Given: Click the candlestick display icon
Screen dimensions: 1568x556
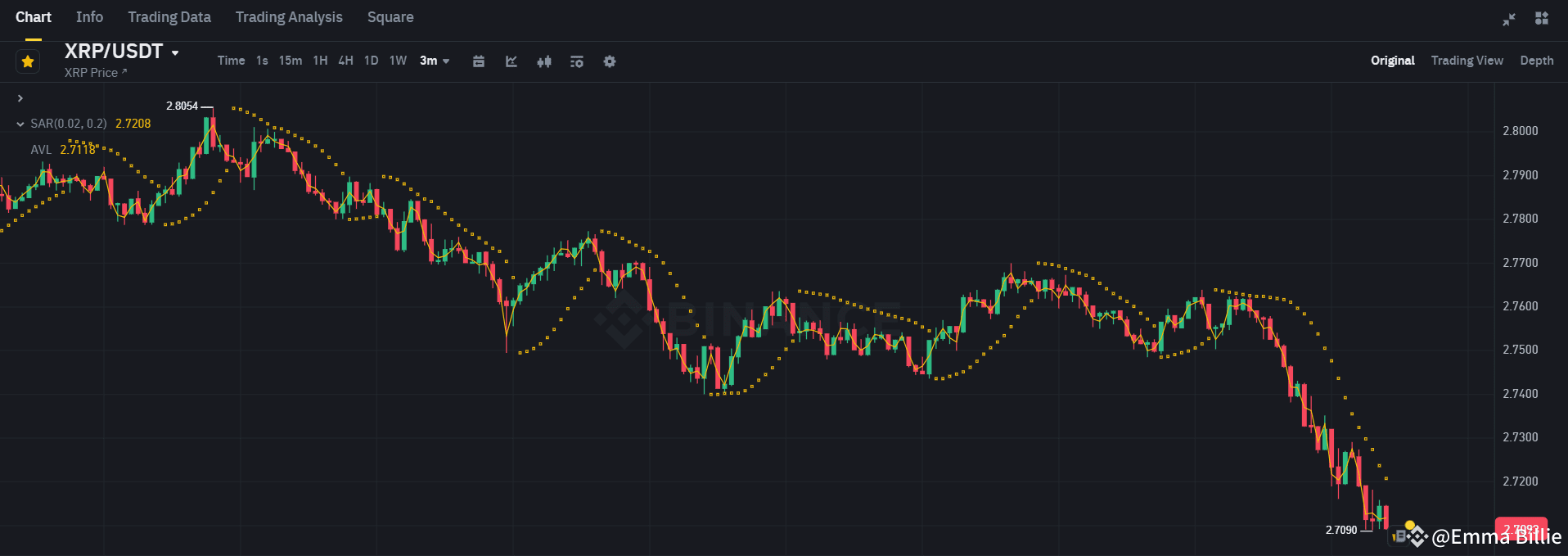Looking at the screenshot, I should pos(544,61).
